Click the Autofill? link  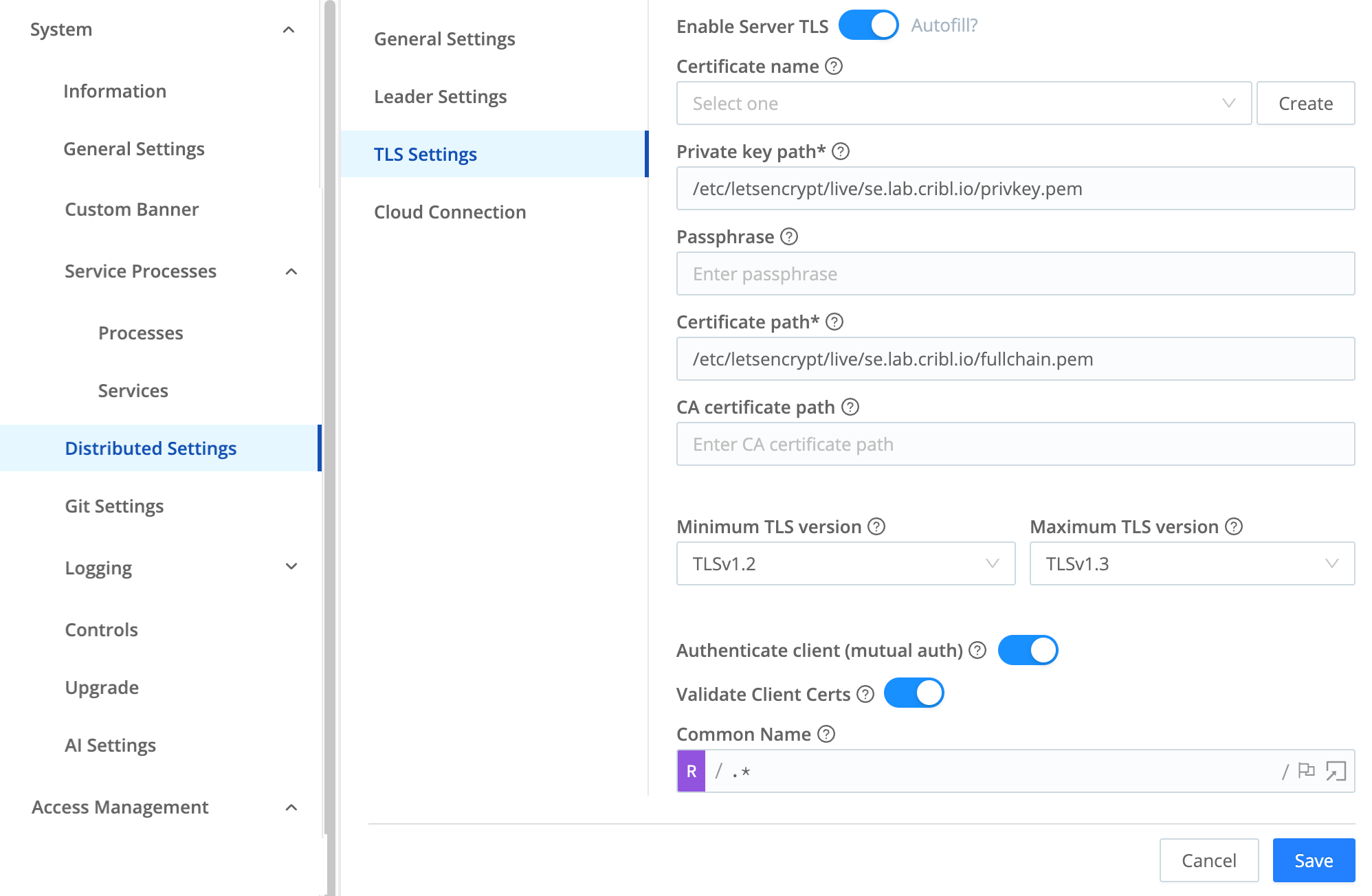944,25
